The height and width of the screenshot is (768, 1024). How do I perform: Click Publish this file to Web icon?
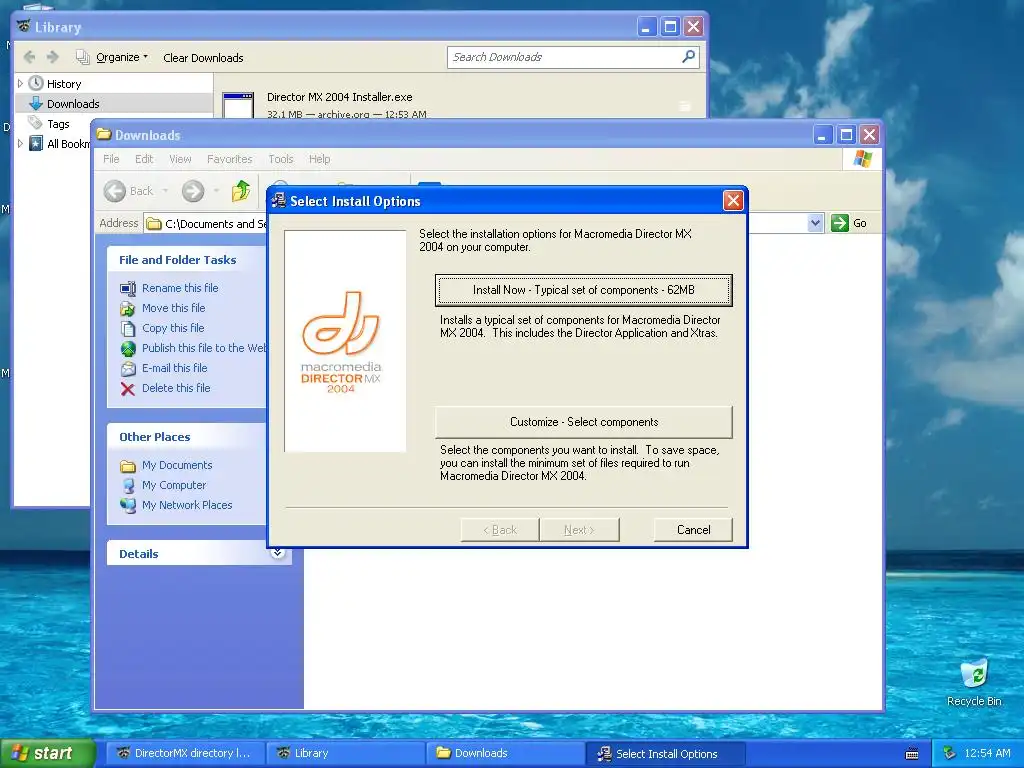pyautogui.click(x=128, y=348)
